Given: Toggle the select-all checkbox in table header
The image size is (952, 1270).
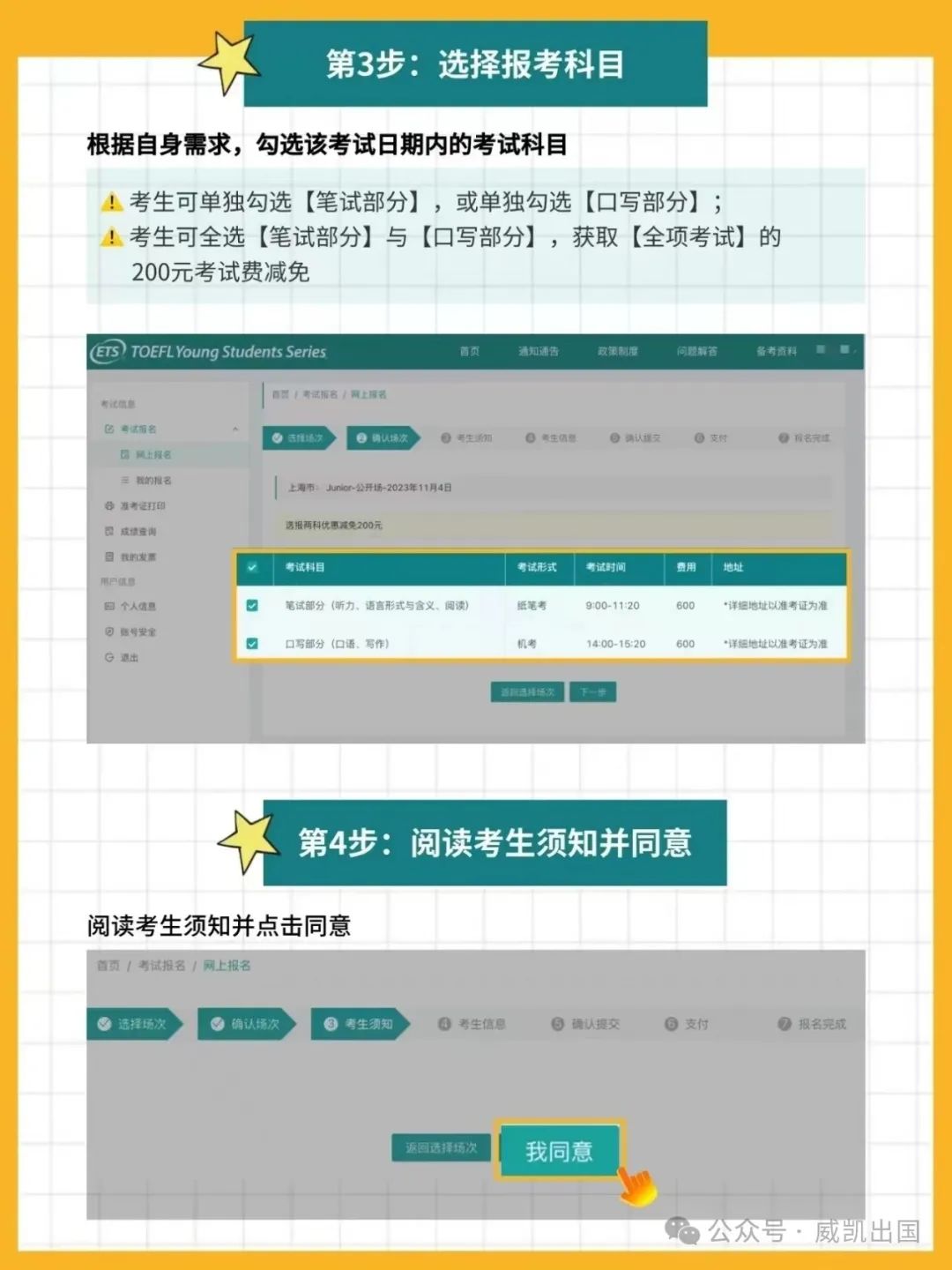Looking at the screenshot, I should (252, 567).
